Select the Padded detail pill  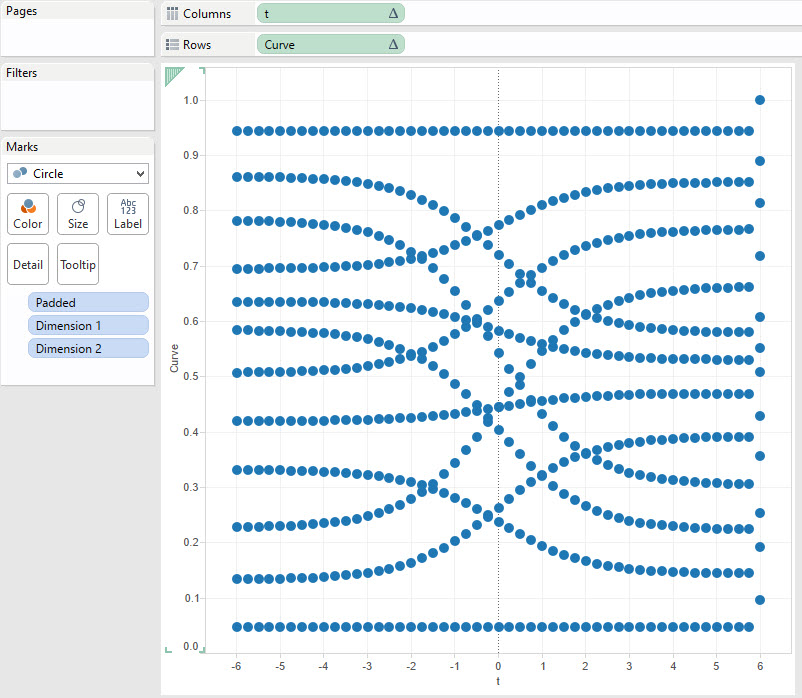[x=88, y=302]
